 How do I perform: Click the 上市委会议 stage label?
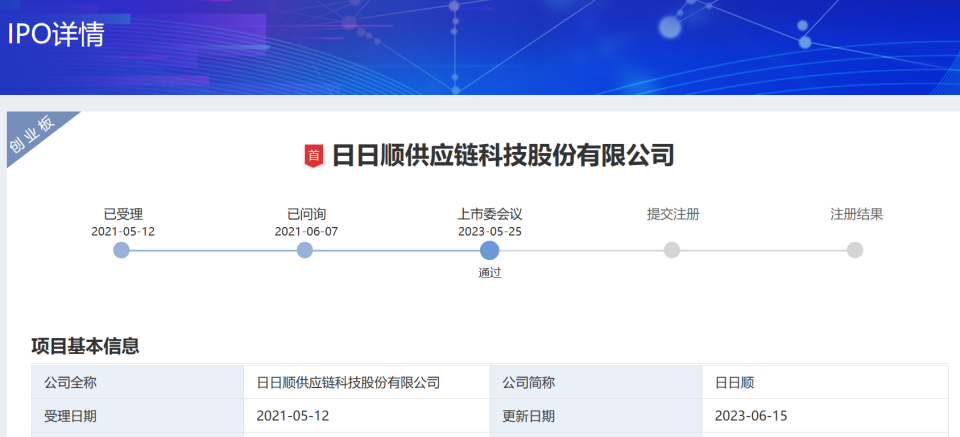click(x=490, y=214)
